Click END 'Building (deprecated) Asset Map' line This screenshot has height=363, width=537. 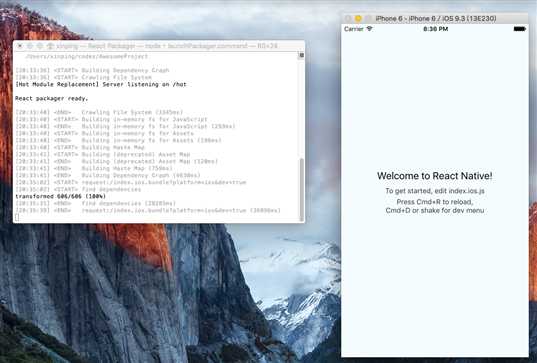(x=117, y=161)
